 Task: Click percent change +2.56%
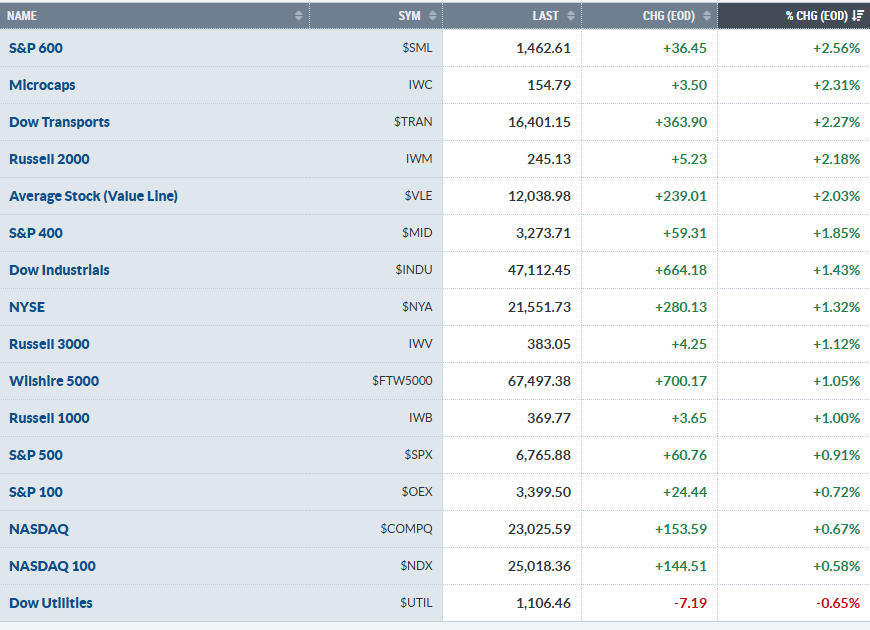click(x=836, y=48)
